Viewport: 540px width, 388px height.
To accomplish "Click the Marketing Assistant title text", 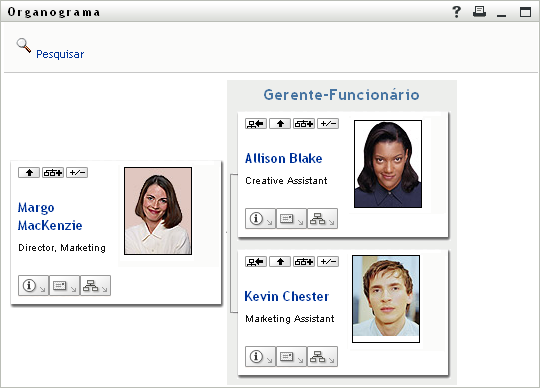I will click(290, 319).
